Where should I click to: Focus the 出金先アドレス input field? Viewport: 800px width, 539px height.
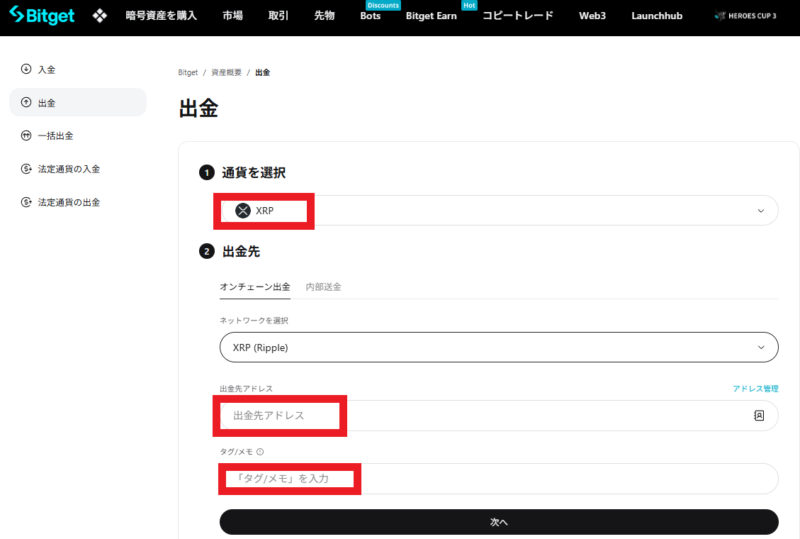click(499, 415)
